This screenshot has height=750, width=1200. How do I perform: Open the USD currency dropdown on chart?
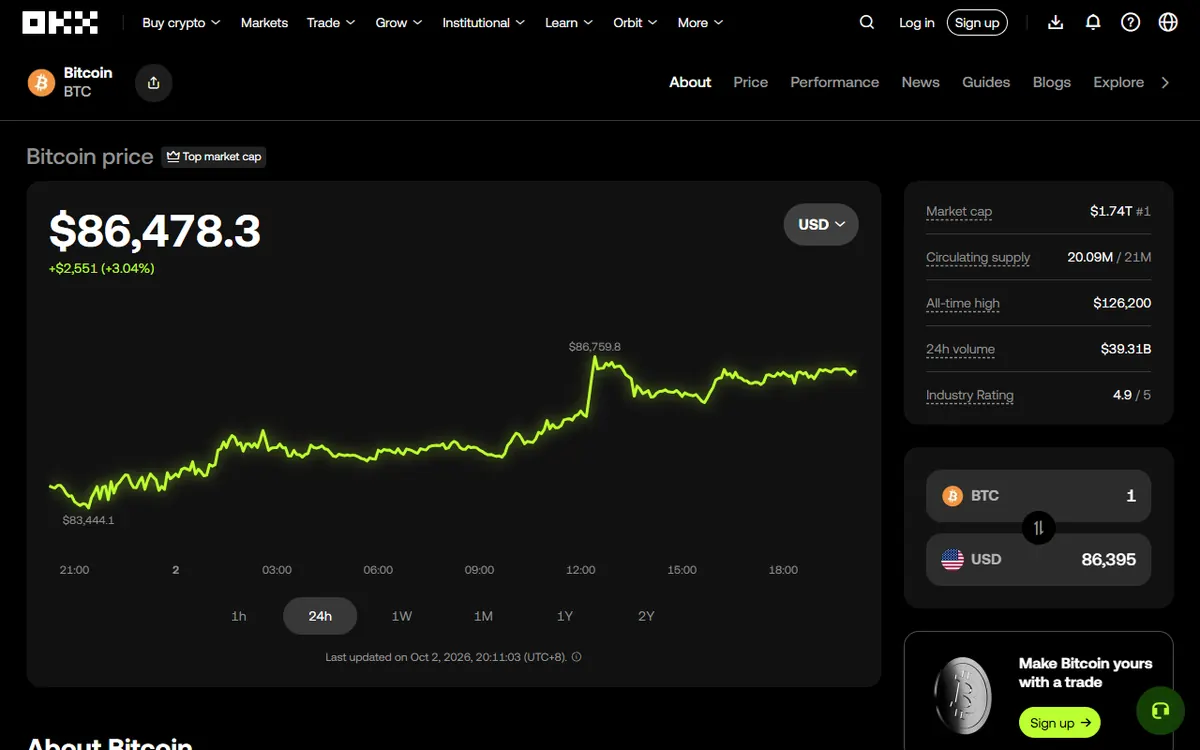[x=821, y=225]
